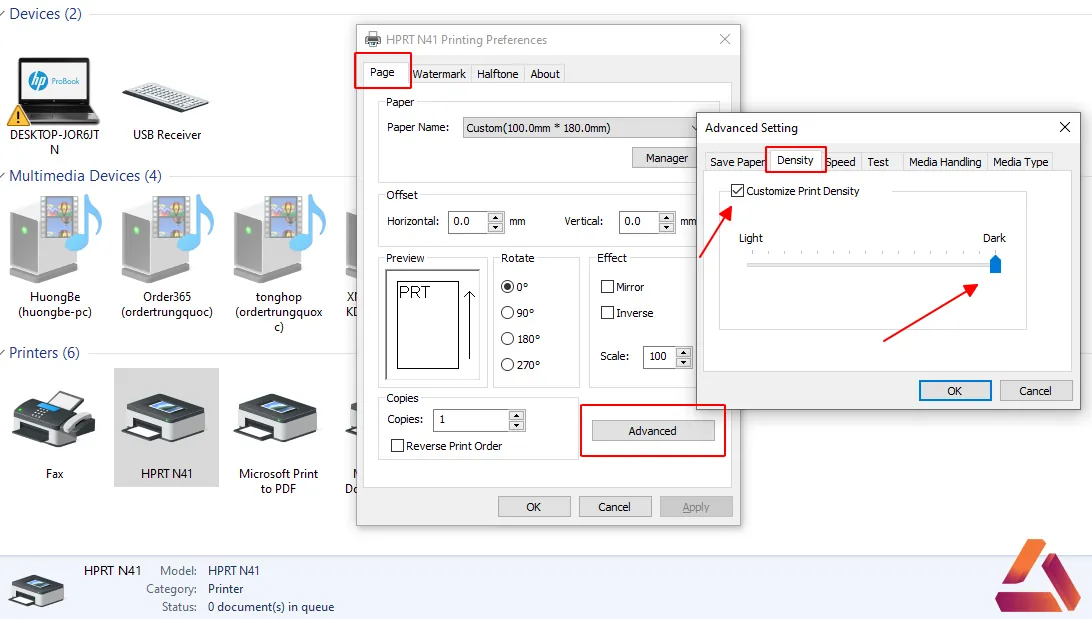This screenshot has width=1092, height=619.
Task: Open the About tab
Action: click(545, 74)
